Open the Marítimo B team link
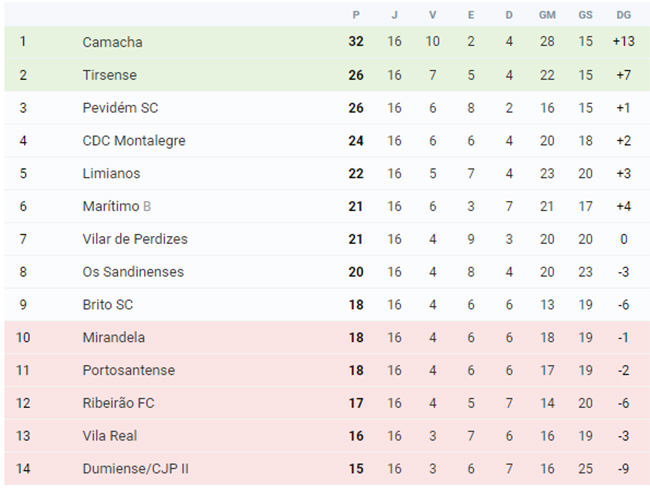This screenshot has height=492, width=650. coord(116,206)
